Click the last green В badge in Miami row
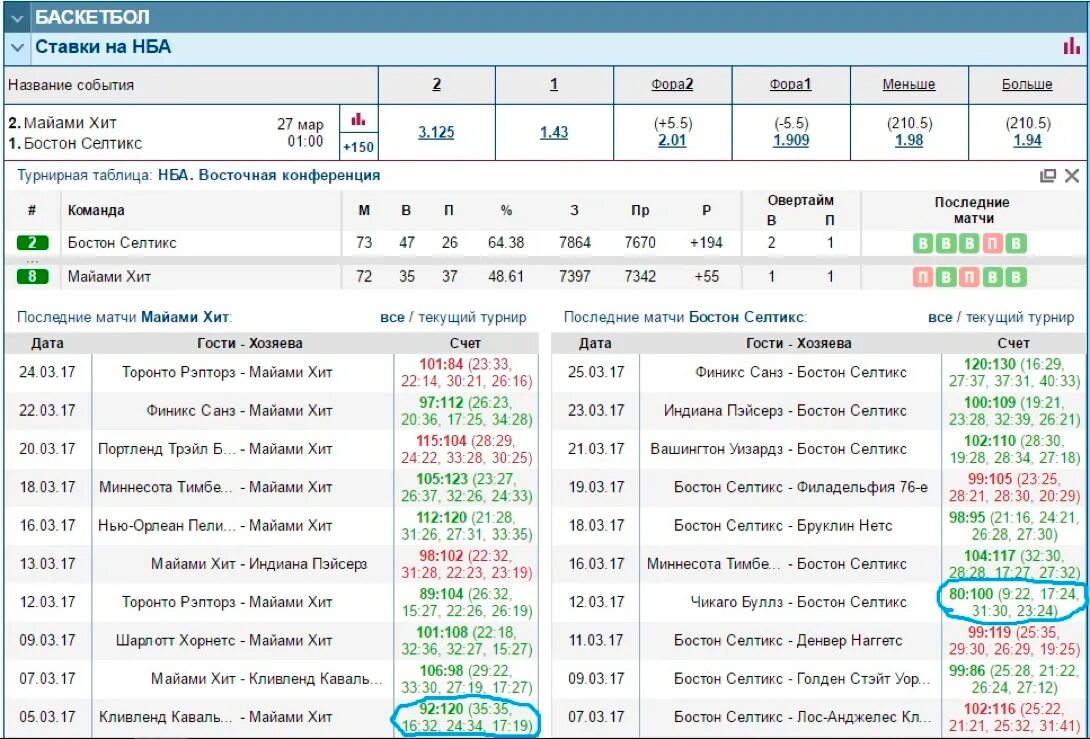 tap(1016, 277)
